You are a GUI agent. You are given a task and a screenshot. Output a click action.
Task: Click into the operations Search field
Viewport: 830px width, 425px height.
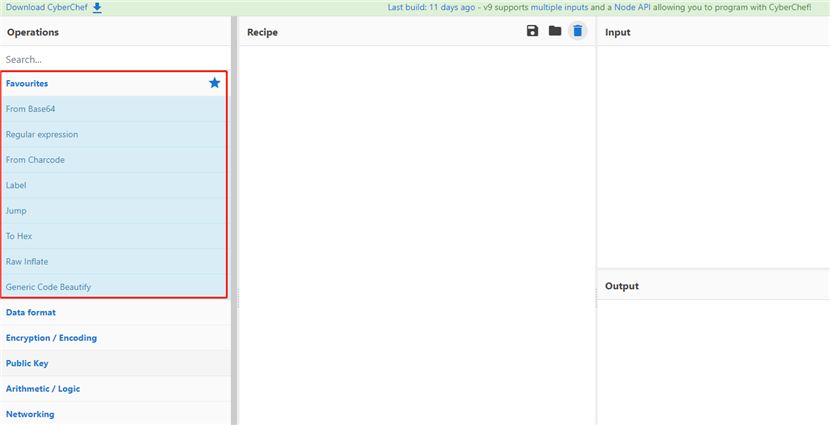pos(115,59)
